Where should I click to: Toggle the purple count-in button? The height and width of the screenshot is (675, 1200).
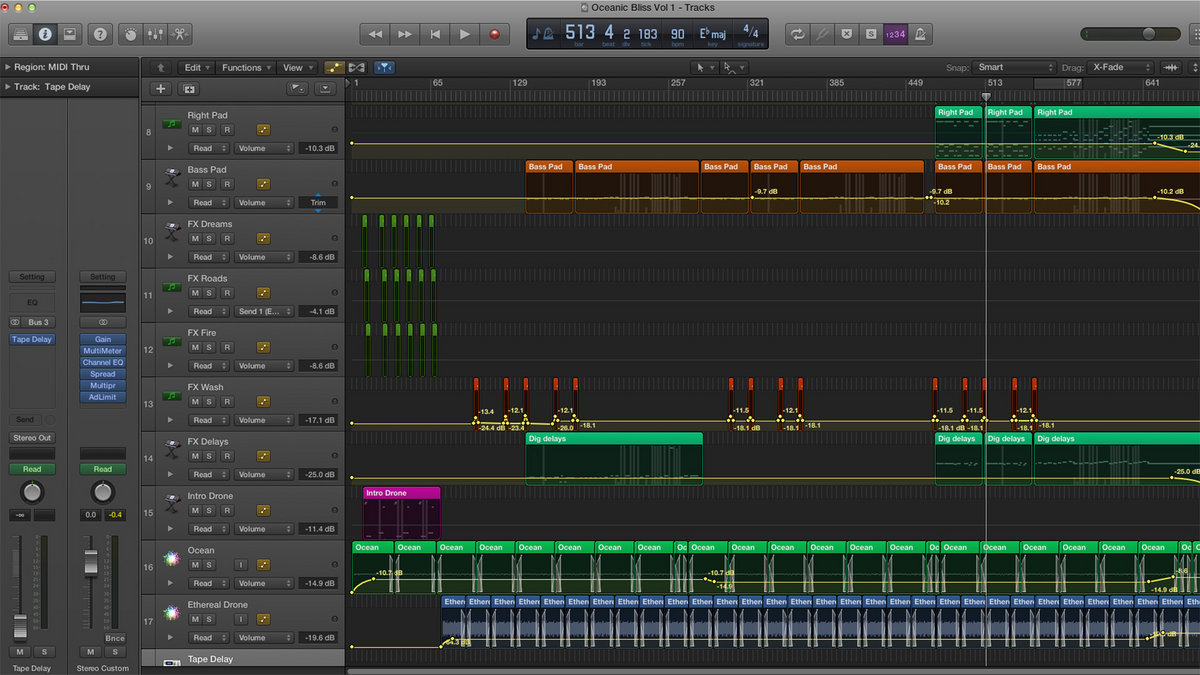coord(895,34)
